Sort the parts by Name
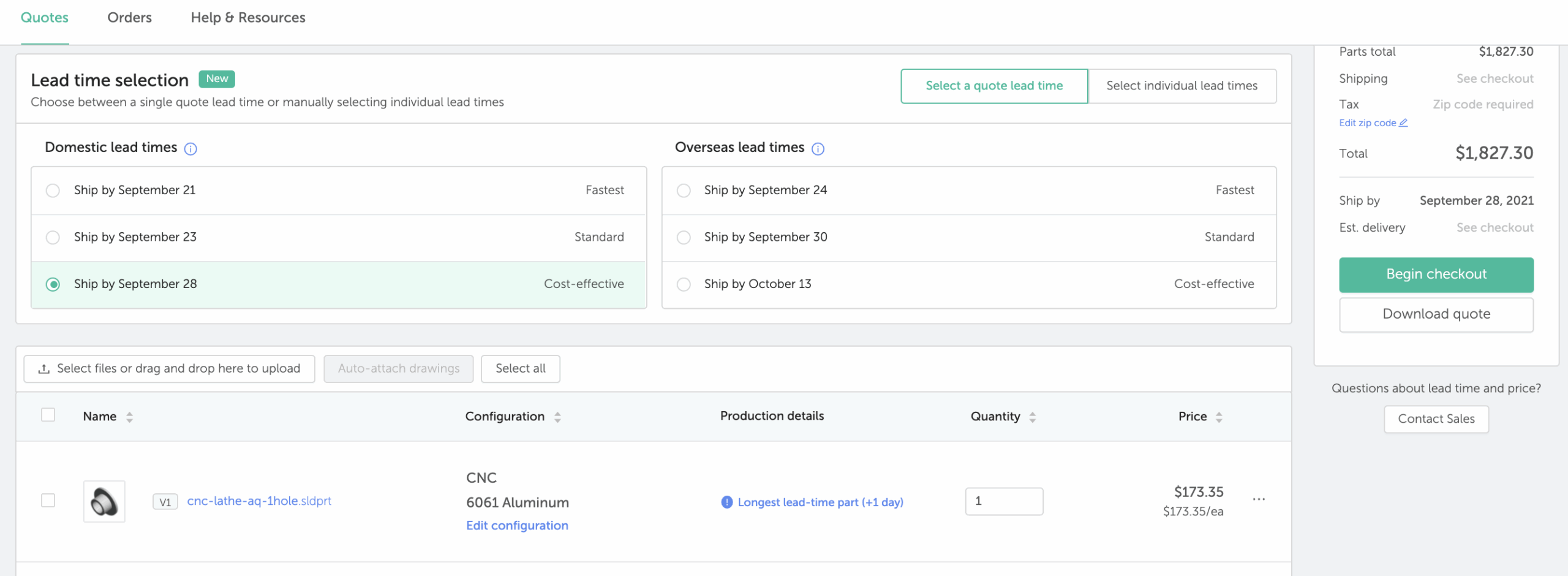The height and width of the screenshot is (576, 1568). point(129,417)
